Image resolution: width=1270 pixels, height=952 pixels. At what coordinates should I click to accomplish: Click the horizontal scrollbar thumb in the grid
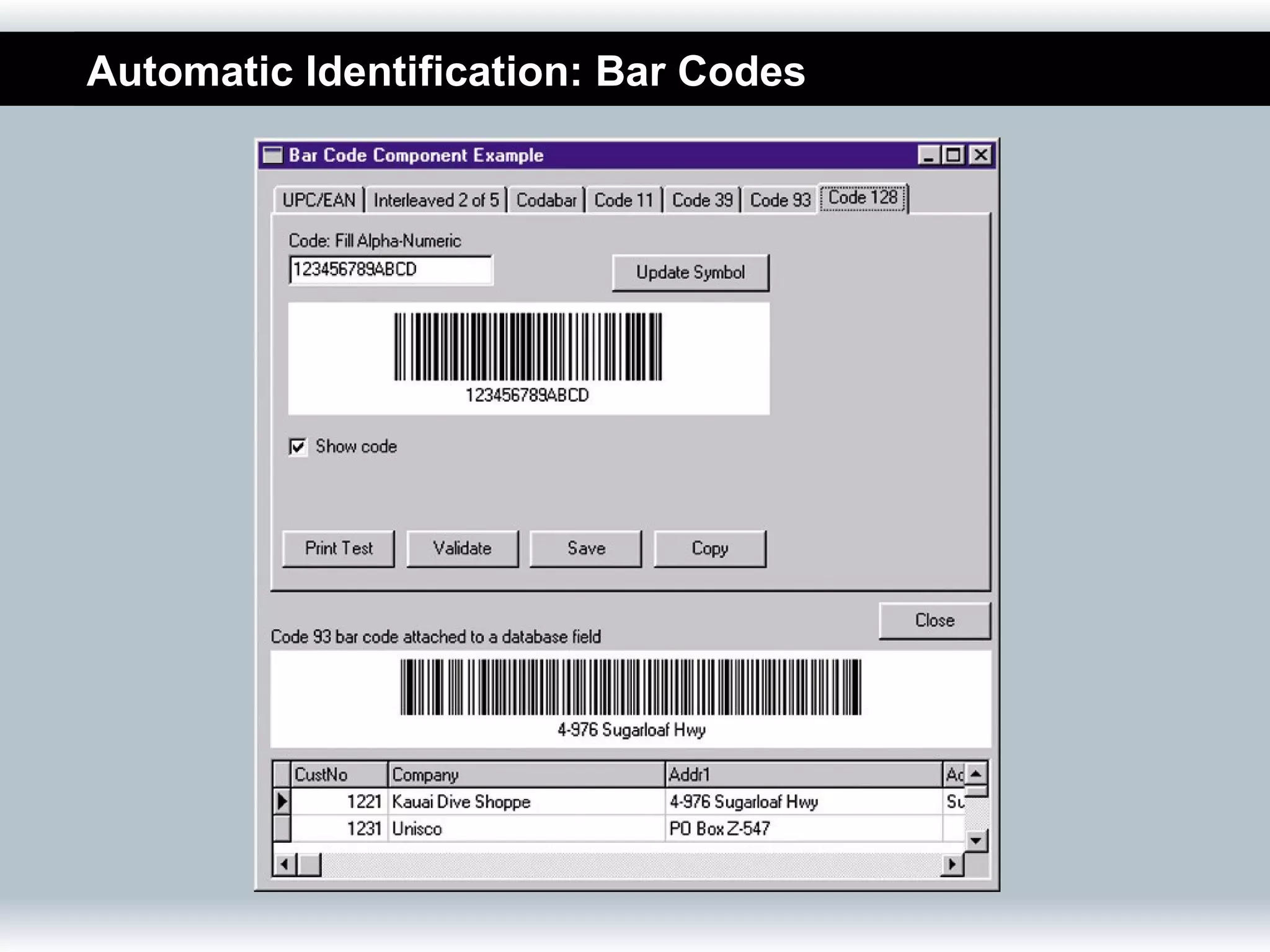coord(309,864)
